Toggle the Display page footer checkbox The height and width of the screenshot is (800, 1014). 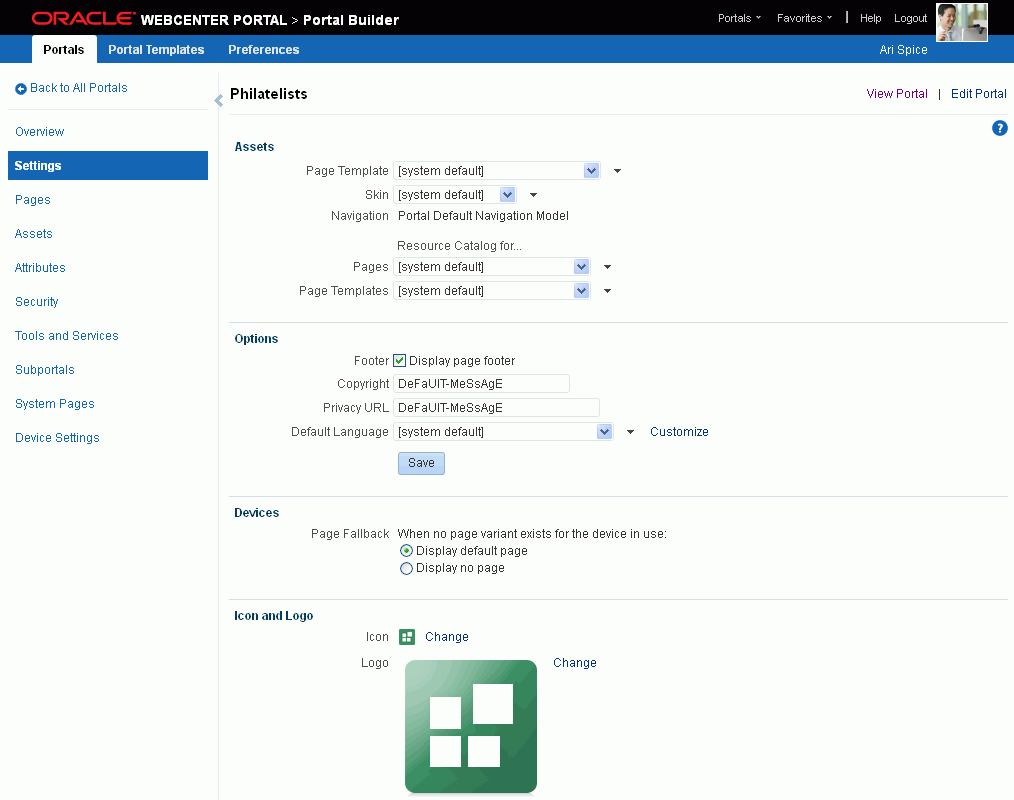point(400,361)
